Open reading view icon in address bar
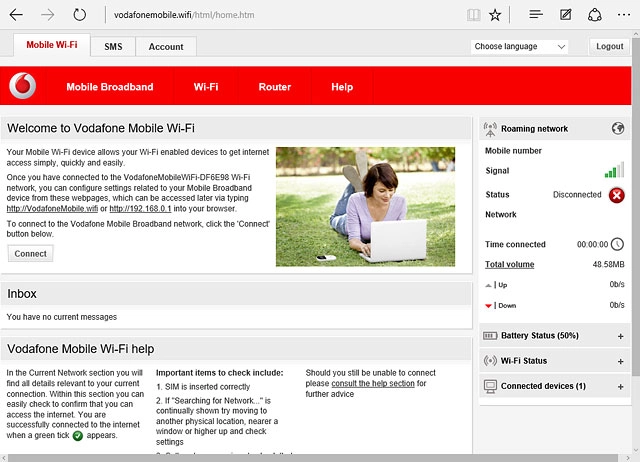Image resolution: width=640 pixels, height=462 pixels. pos(473,15)
